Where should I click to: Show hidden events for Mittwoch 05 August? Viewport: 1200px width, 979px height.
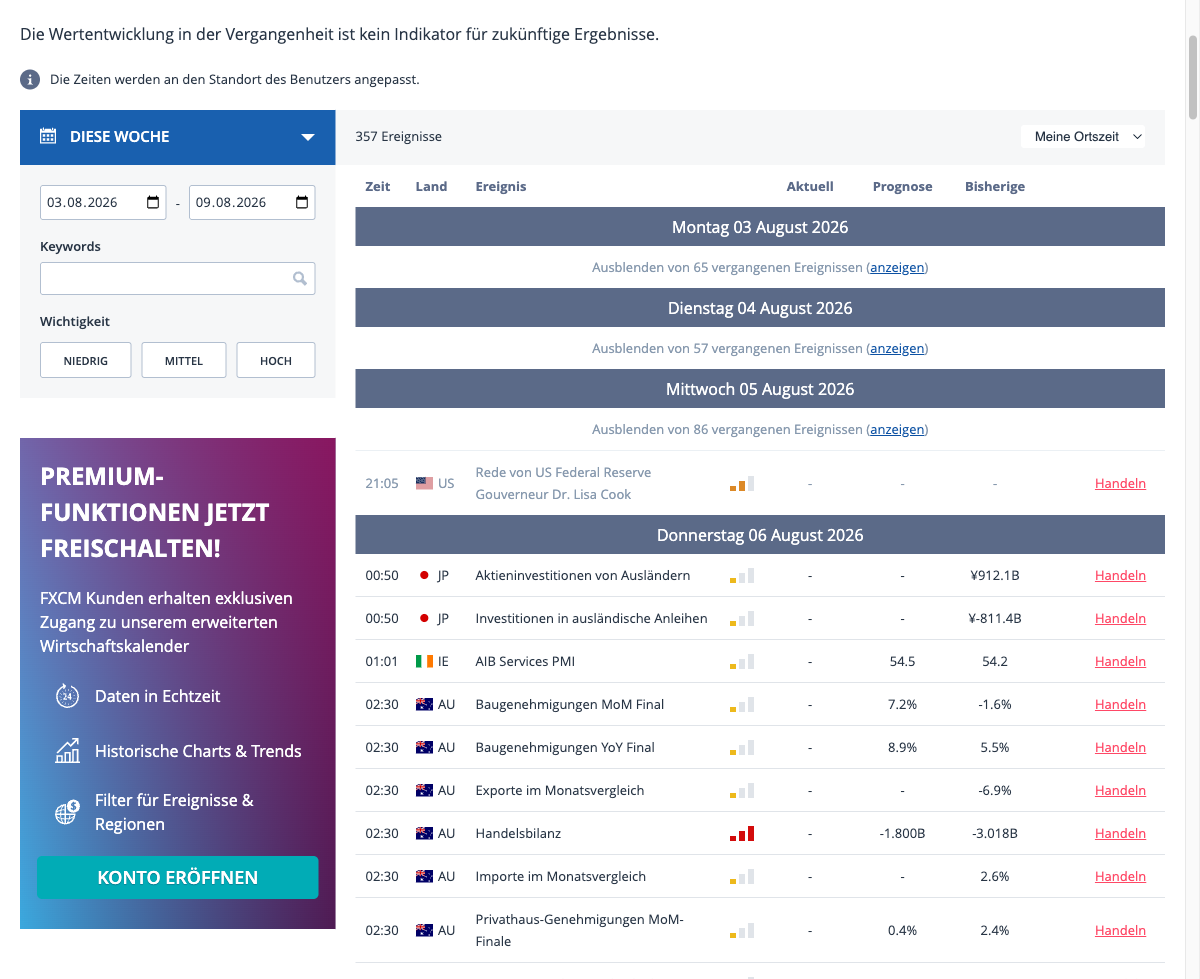tap(897, 429)
